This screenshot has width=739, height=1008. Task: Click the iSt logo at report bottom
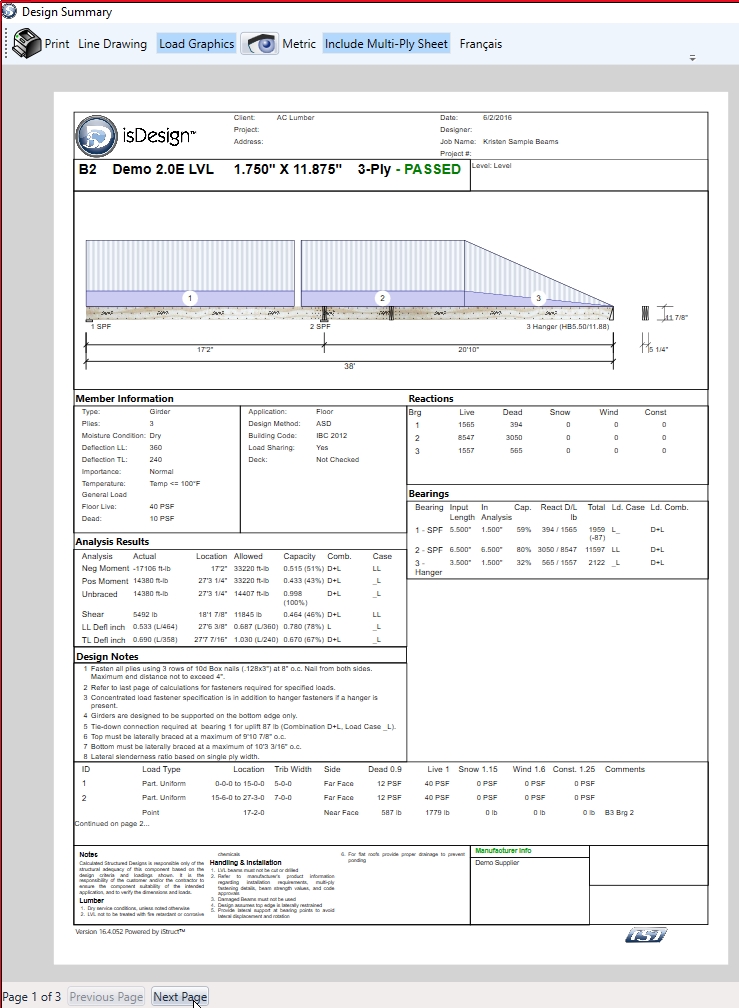(646, 935)
